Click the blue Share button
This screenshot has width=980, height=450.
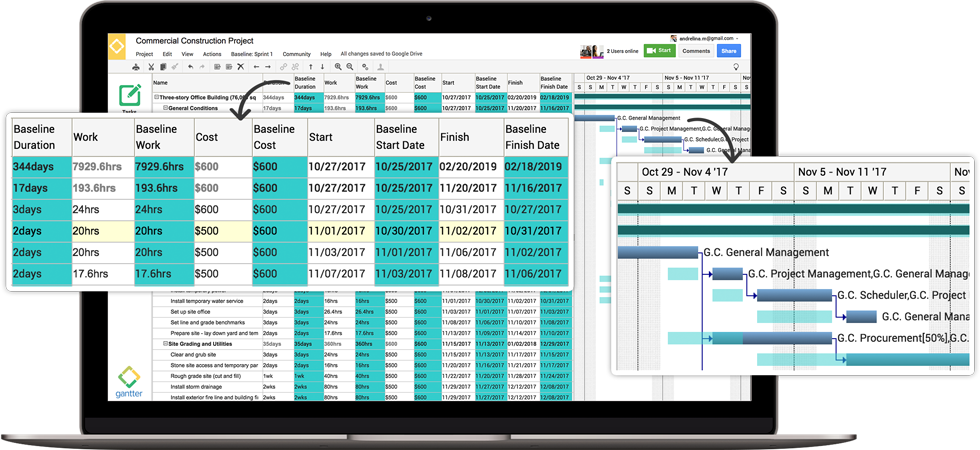coord(729,50)
